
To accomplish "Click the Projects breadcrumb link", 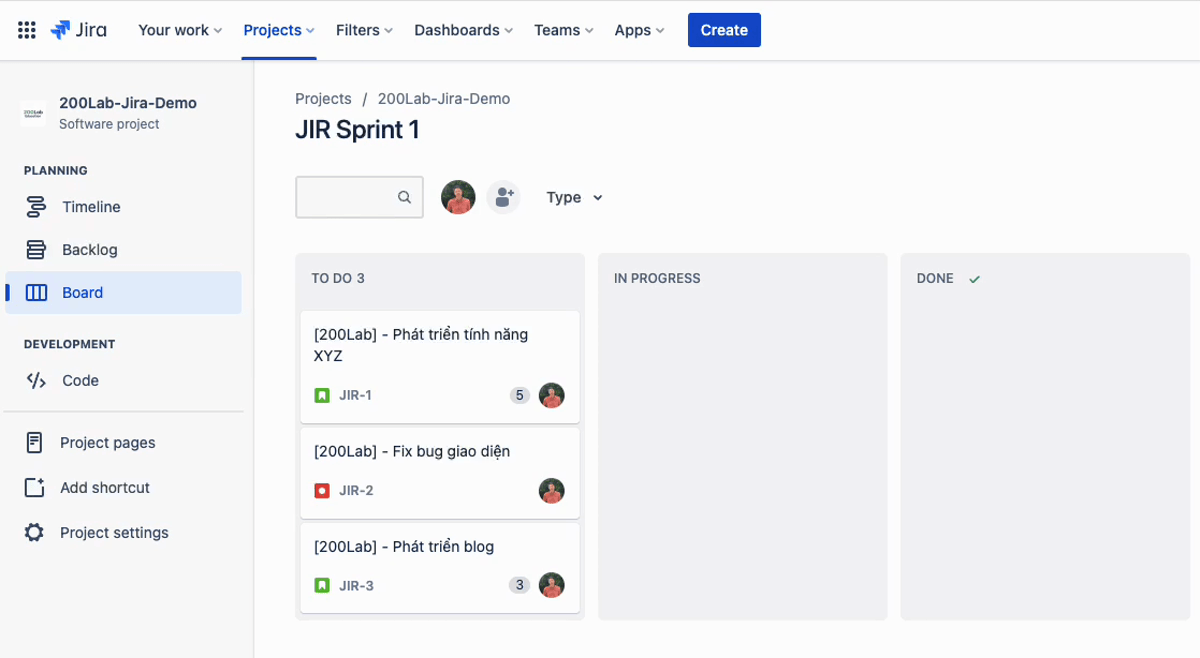I will [323, 99].
